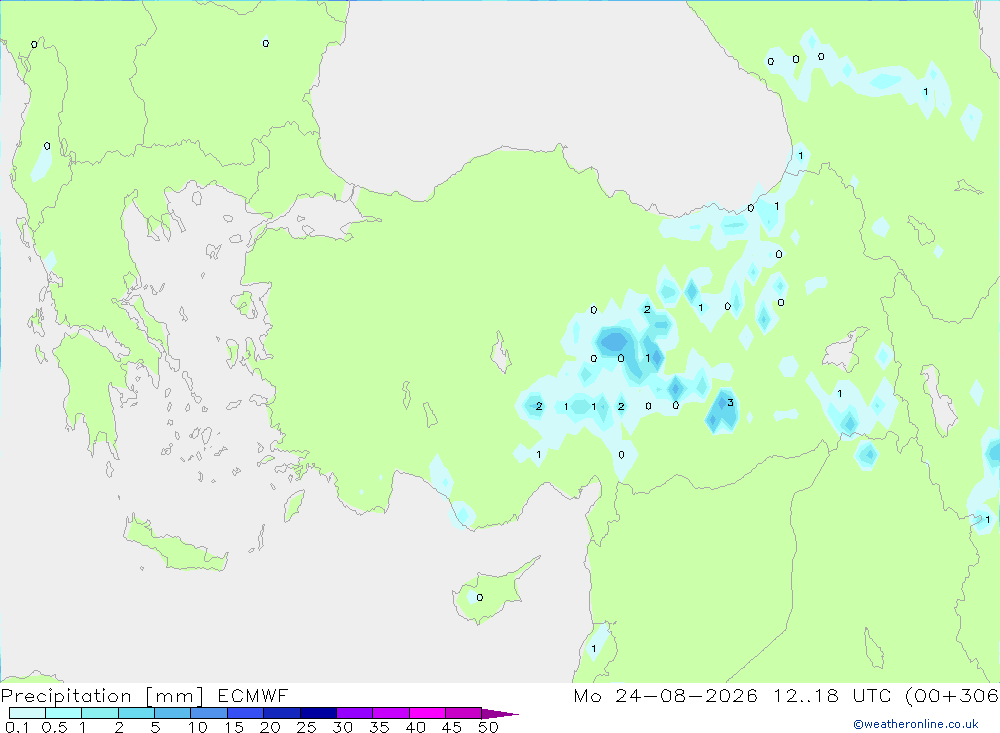This screenshot has height=733, width=1000.
Task: Click the date 'Mo 24-08-2026'
Action: (665, 695)
